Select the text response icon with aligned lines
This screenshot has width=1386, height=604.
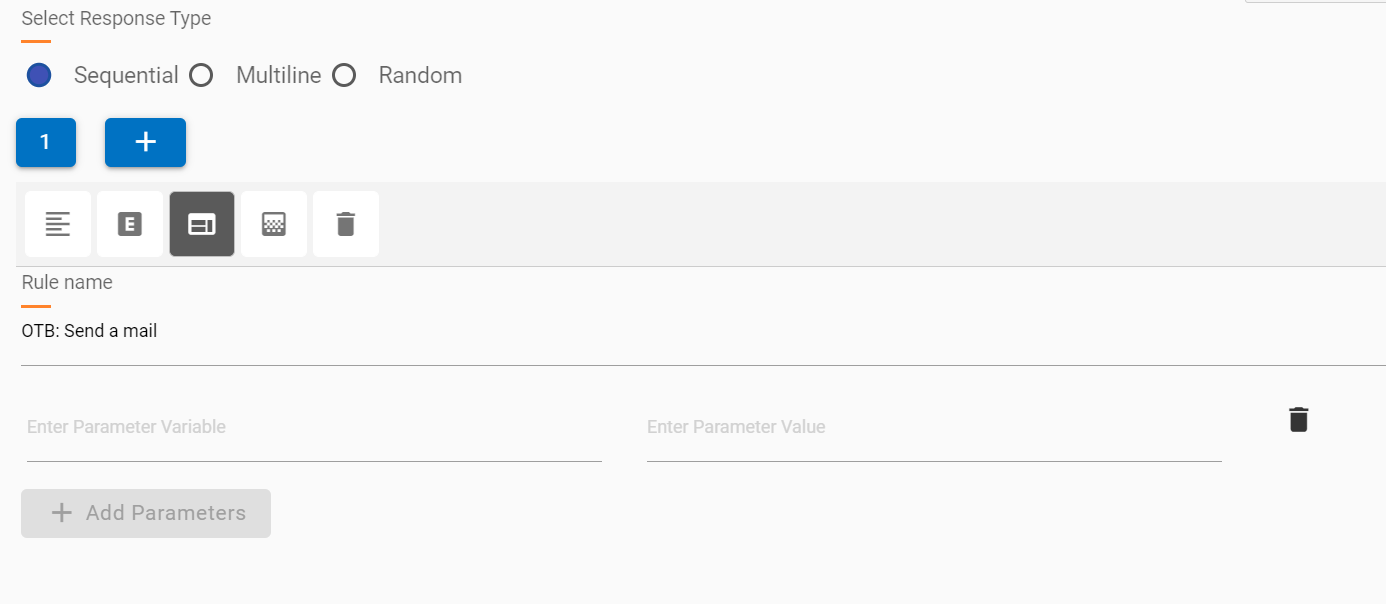[x=58, y=224]
